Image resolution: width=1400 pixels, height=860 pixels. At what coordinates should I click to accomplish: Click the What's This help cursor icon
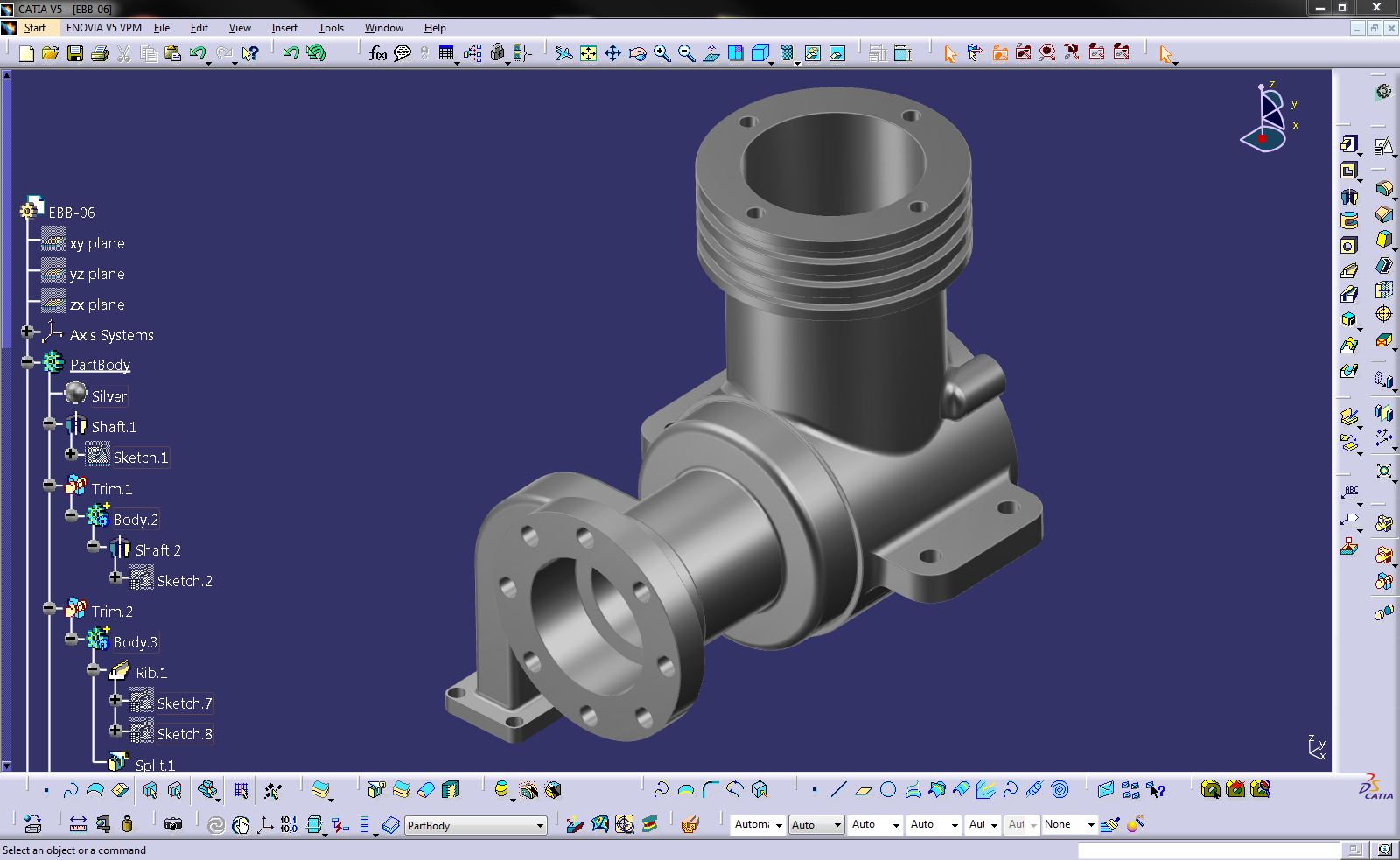coord(250,54)
